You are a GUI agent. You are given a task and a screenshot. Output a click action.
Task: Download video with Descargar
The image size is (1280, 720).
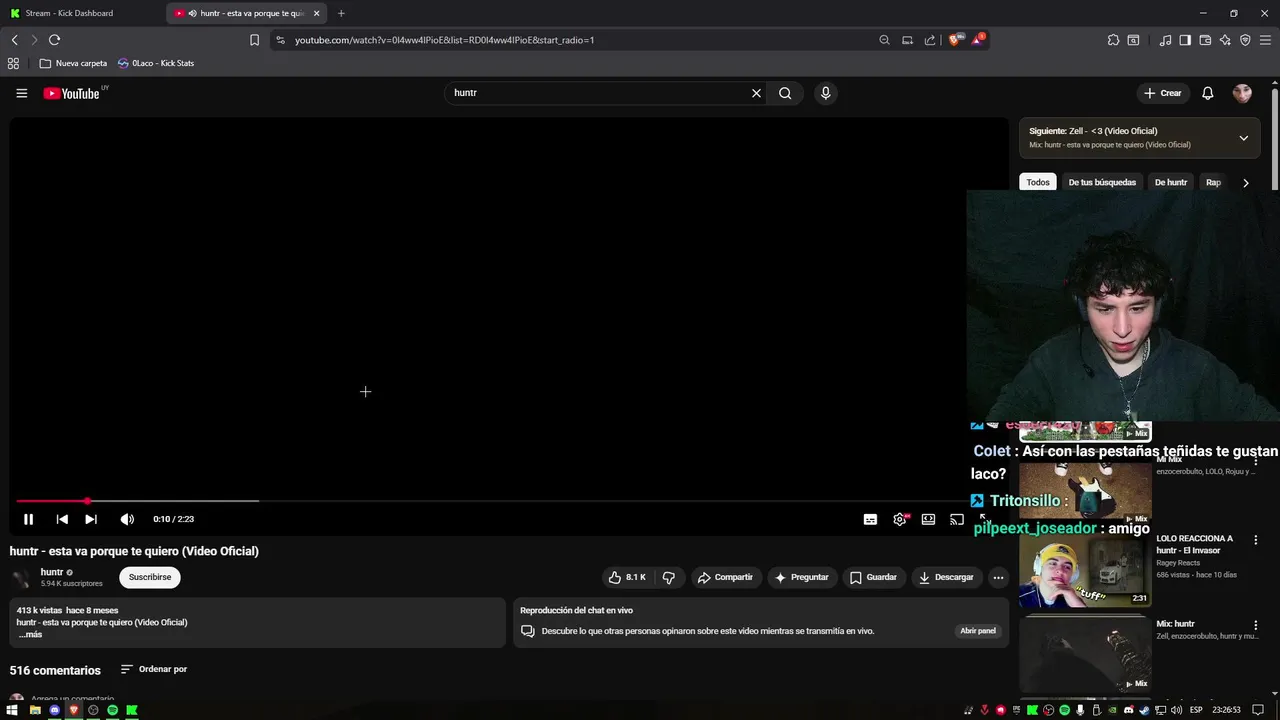[x=946, y=577]
